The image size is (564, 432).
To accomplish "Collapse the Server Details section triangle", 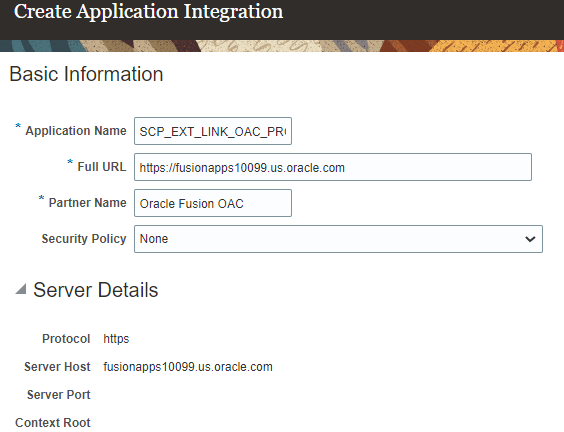I will 21,289.
